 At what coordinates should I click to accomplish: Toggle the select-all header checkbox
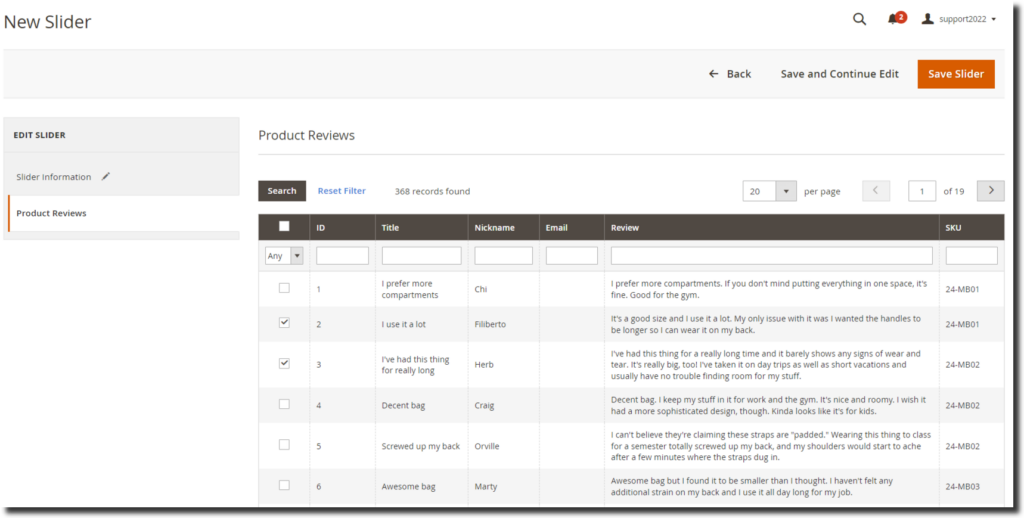pyautogui.click(x=284, y=226)
